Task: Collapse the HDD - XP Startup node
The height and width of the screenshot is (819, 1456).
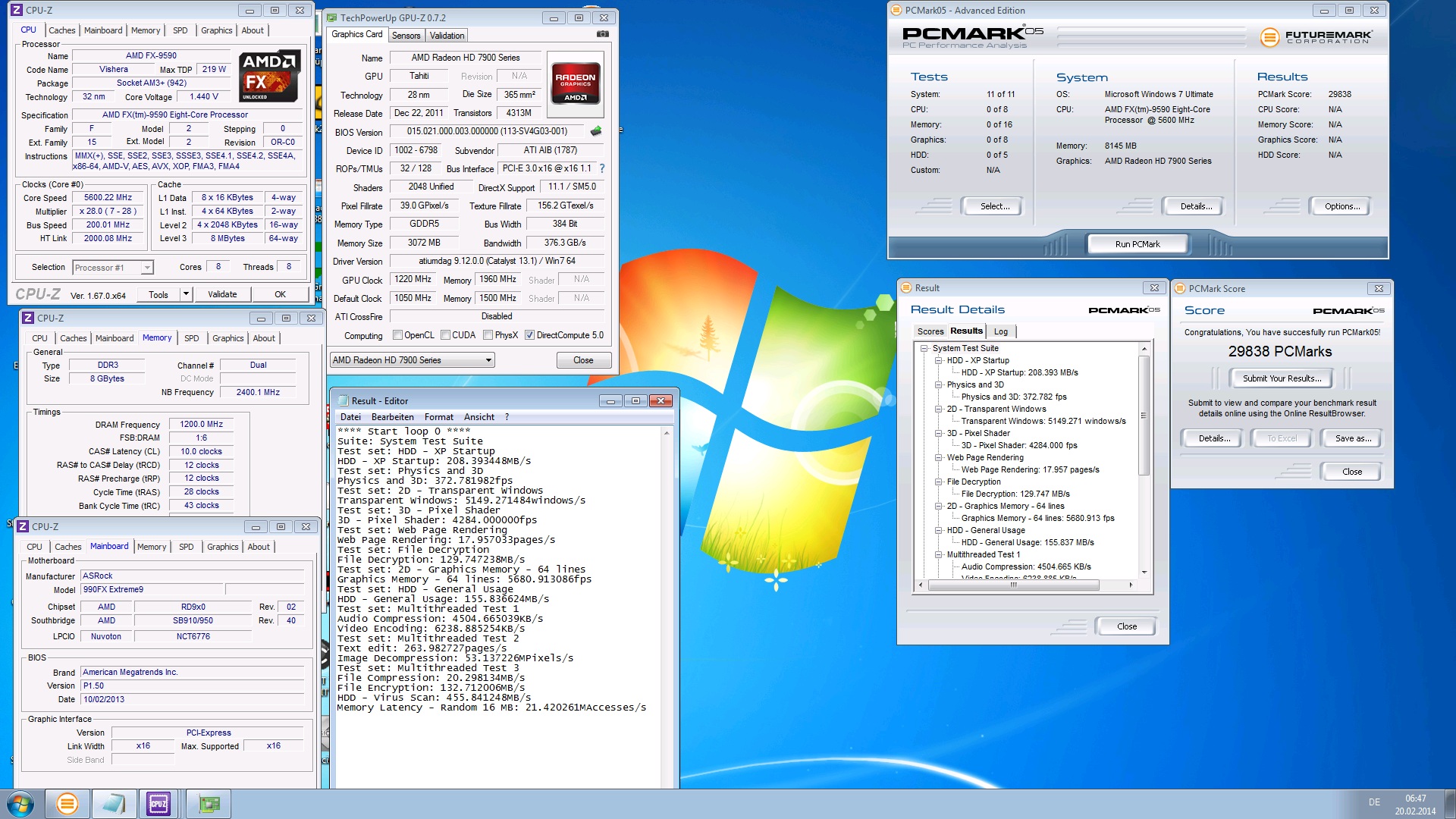Action: [939, 360]
